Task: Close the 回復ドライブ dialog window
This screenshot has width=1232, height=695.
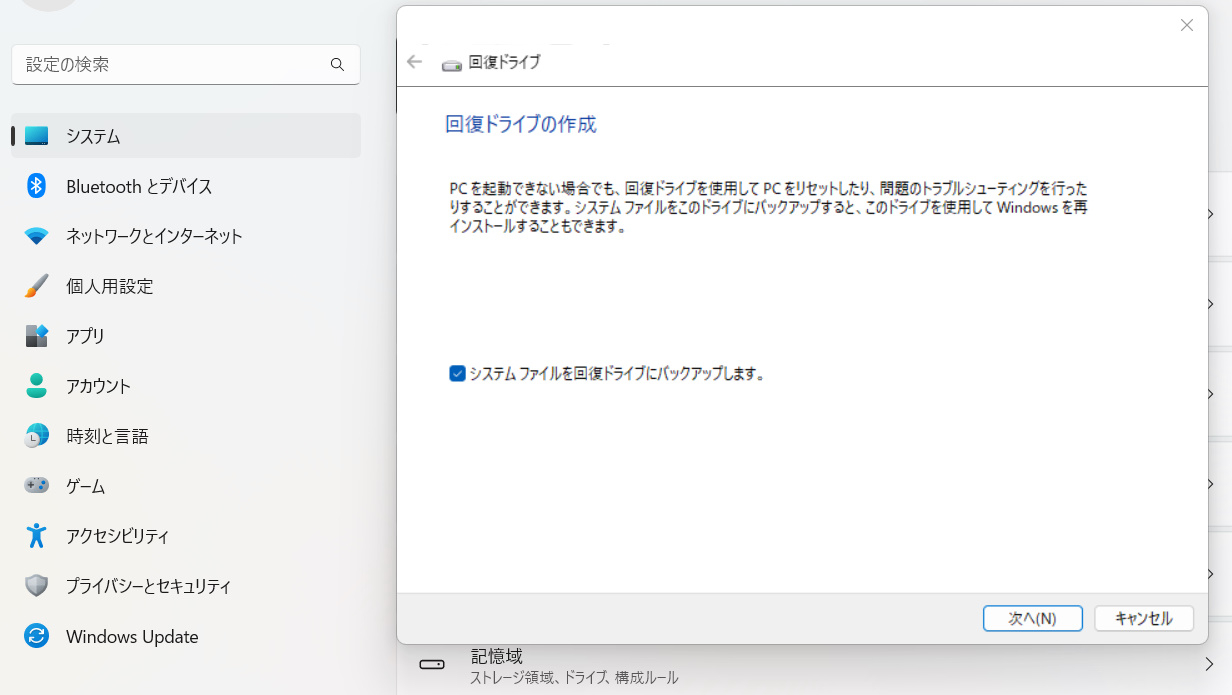Action: (1187, 25)
